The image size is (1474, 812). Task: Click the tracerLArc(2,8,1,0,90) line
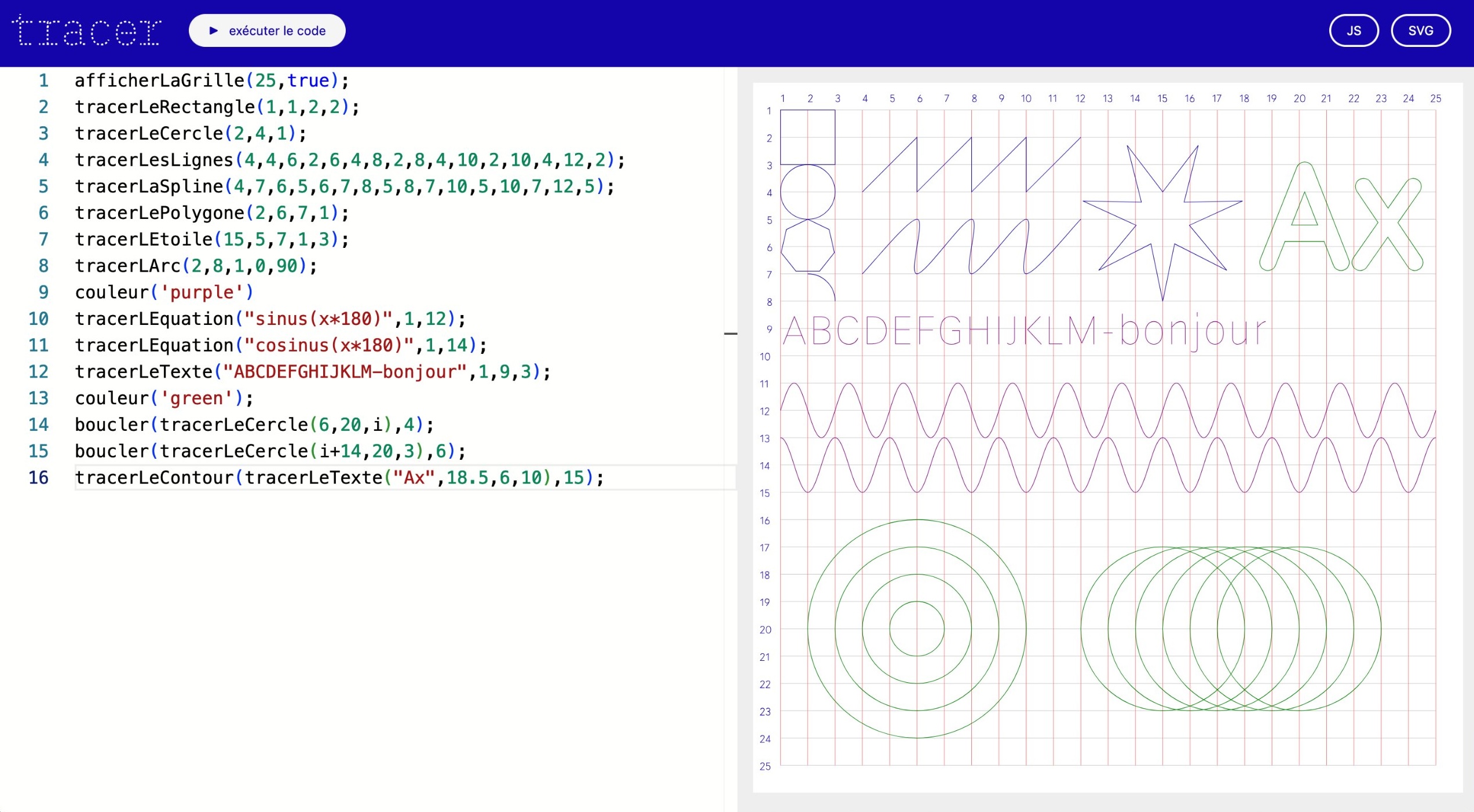[x=196, y=266]
